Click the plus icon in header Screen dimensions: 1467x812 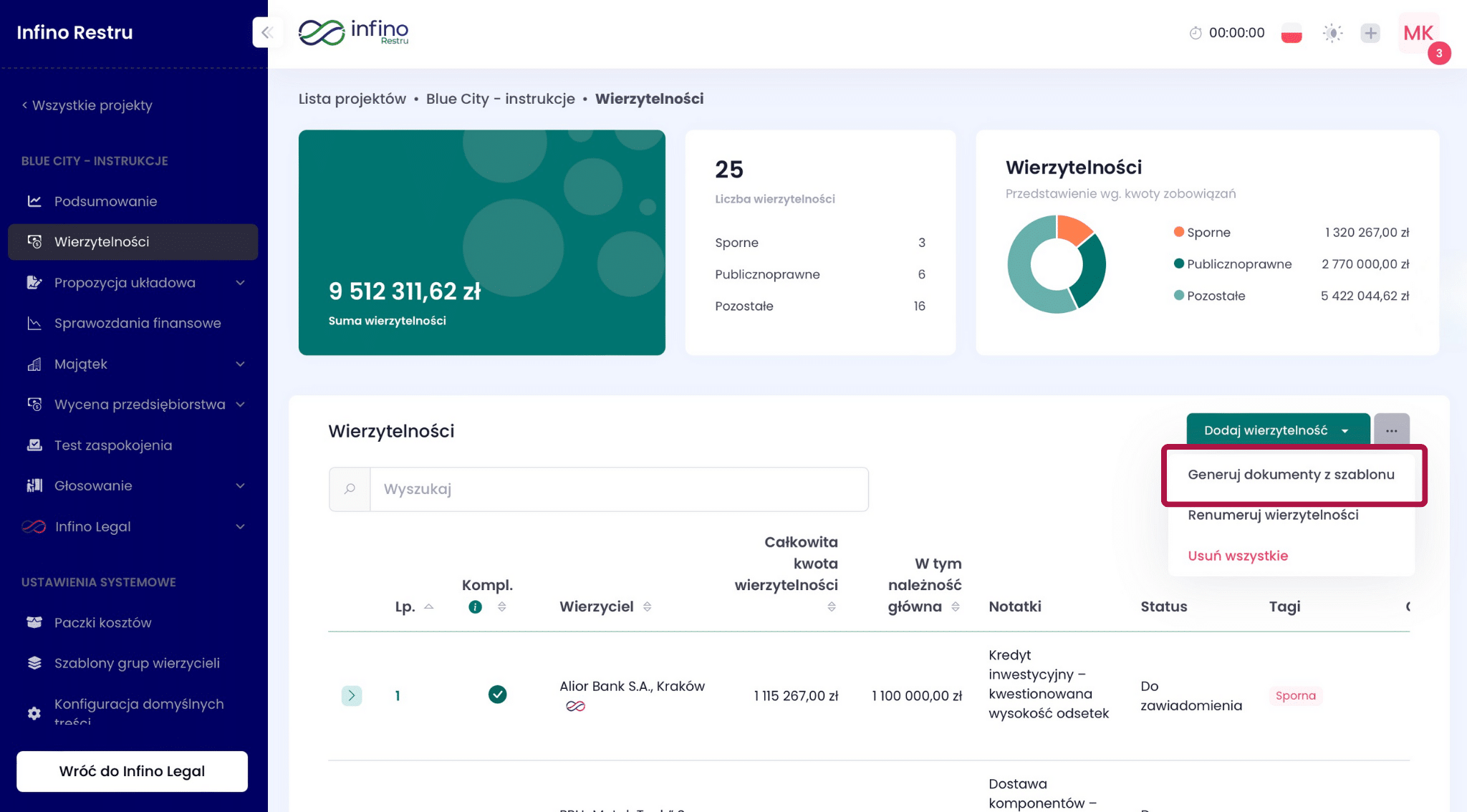click(x=1370, y=33)
